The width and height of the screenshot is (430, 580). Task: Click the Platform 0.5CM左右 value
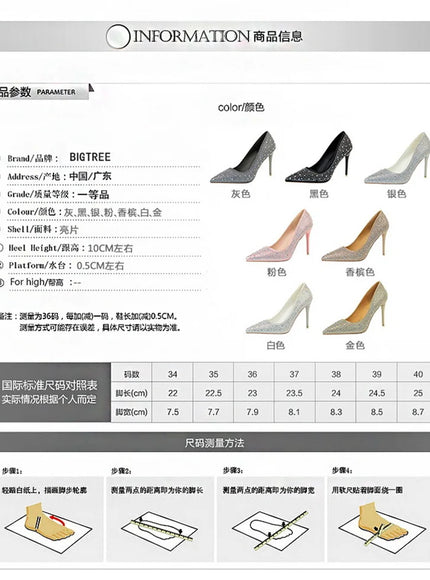click(100, 266)
